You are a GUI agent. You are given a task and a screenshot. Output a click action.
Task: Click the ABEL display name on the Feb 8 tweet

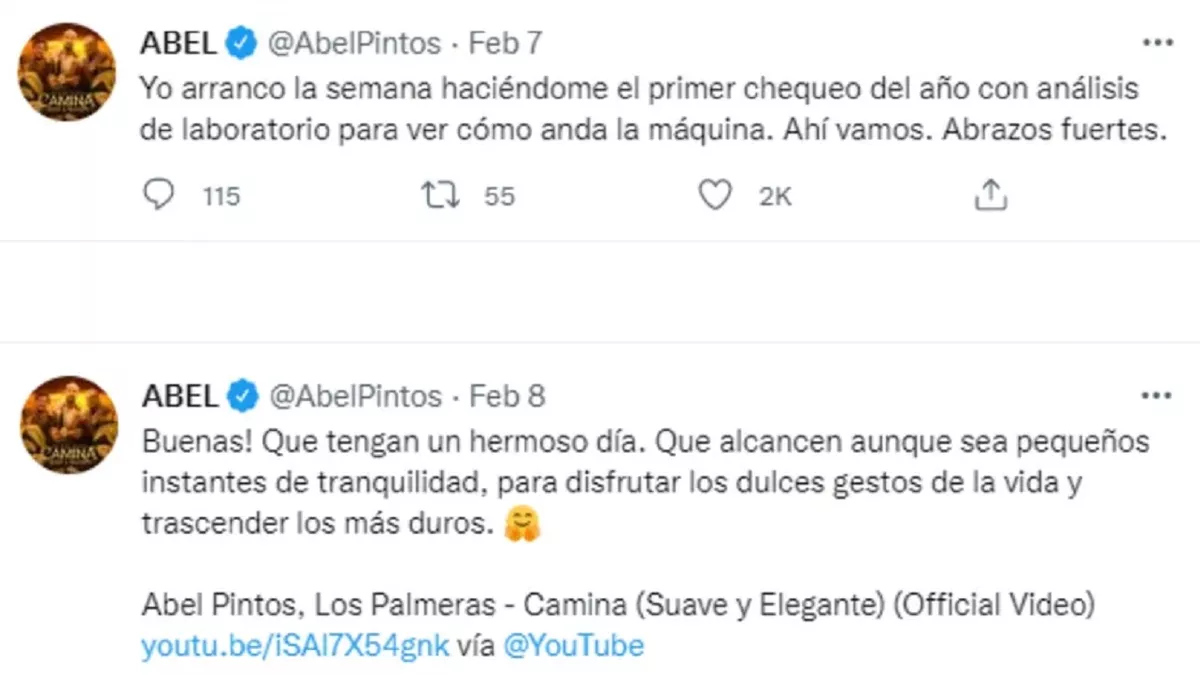click(x=180, y=397)
